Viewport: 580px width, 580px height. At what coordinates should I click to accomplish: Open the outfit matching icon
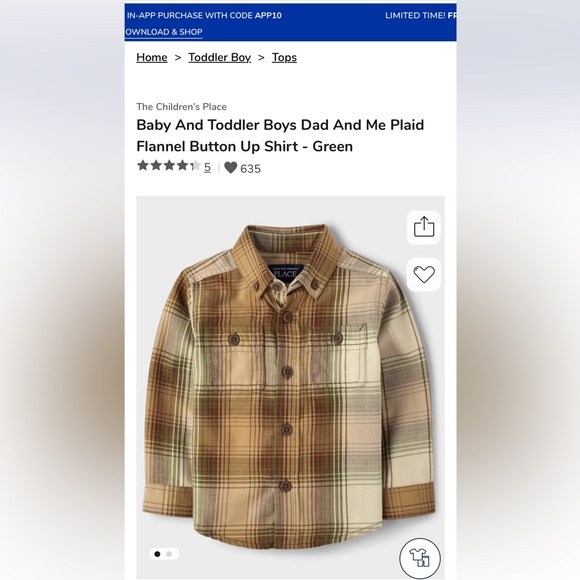coord(420,558)
